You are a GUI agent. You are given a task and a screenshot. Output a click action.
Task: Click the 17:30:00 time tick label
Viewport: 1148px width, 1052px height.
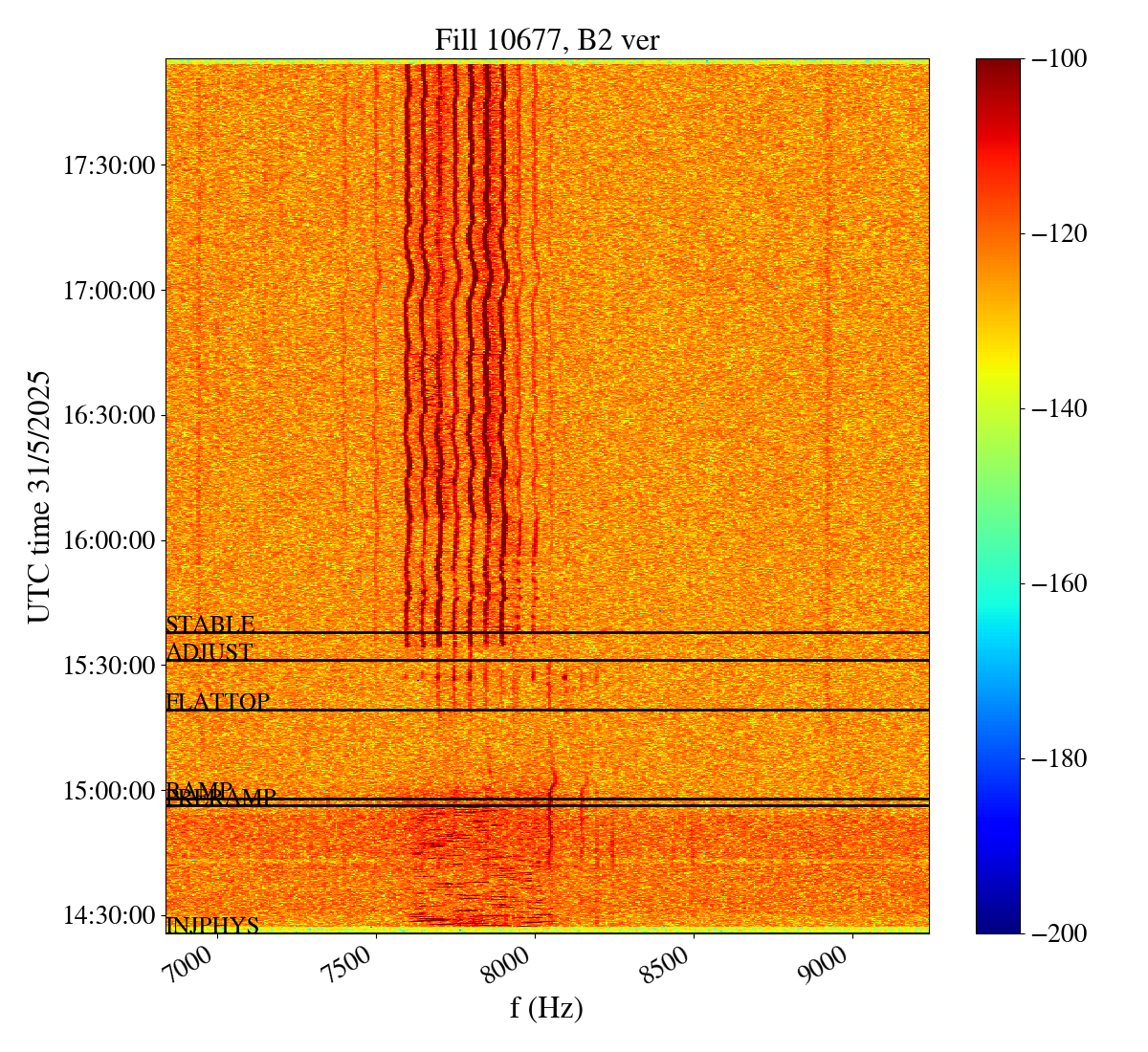click(x=109, y=165)
